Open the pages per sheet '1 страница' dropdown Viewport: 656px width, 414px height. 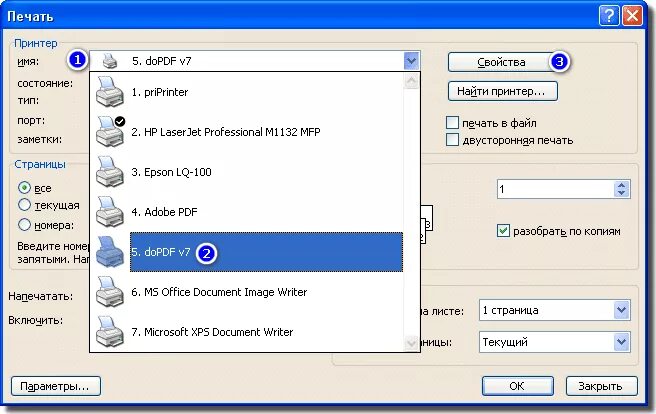pyautogui.click(x=621, y=310)
